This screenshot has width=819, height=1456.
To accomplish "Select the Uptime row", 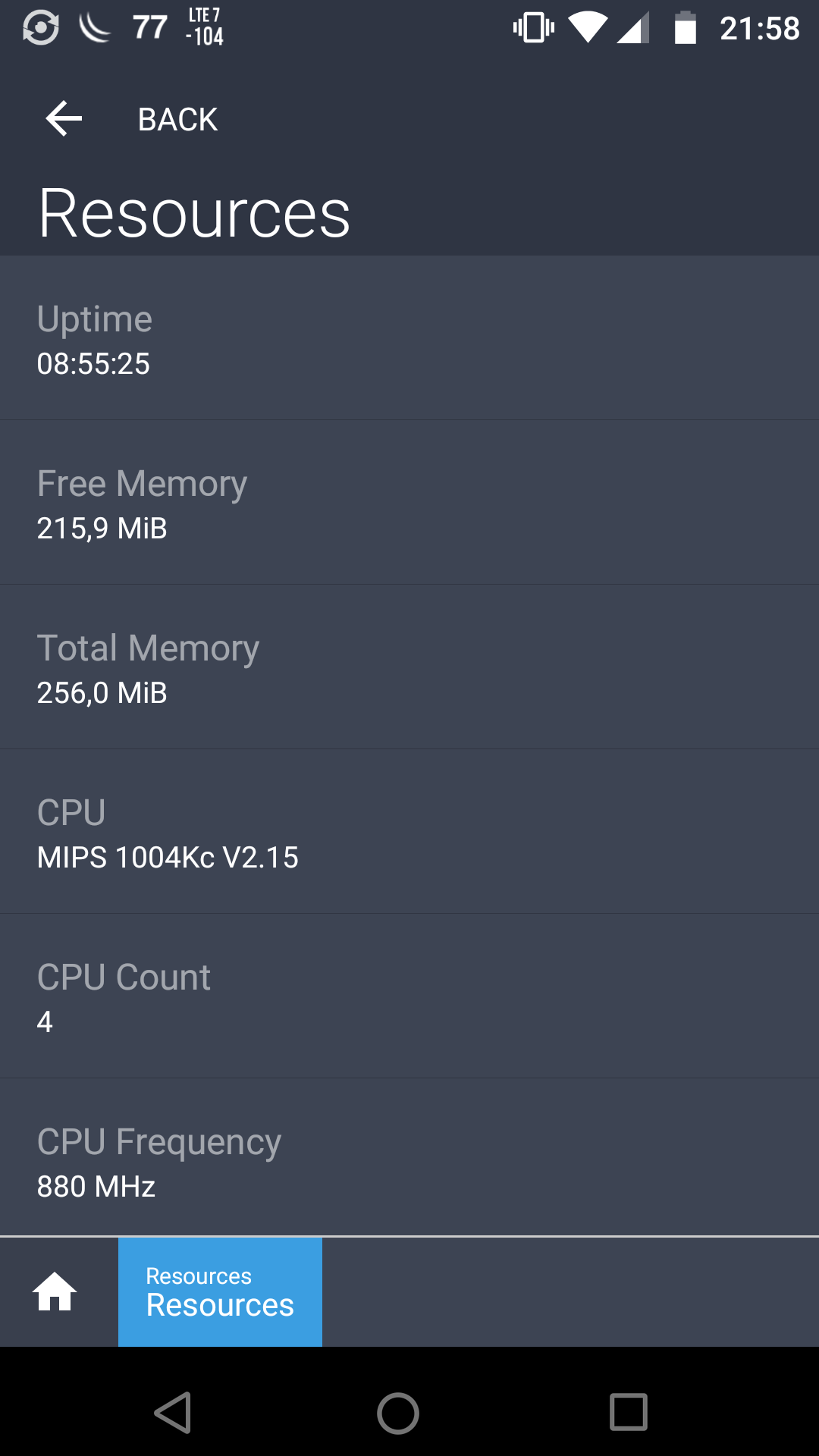I will pyautogui.click(x=409, y=340).
